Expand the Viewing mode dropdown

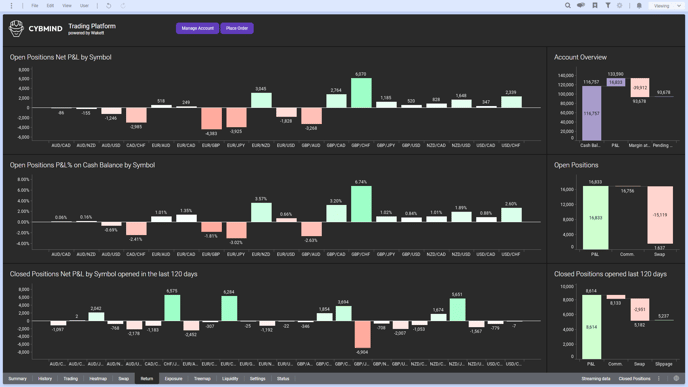pos(666,6)
